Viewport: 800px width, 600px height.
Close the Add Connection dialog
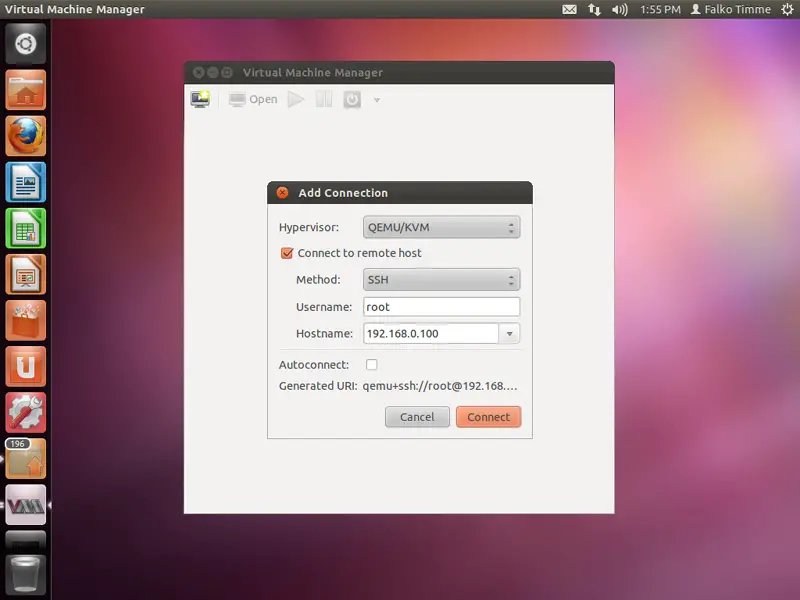click(x=282, y=193)
